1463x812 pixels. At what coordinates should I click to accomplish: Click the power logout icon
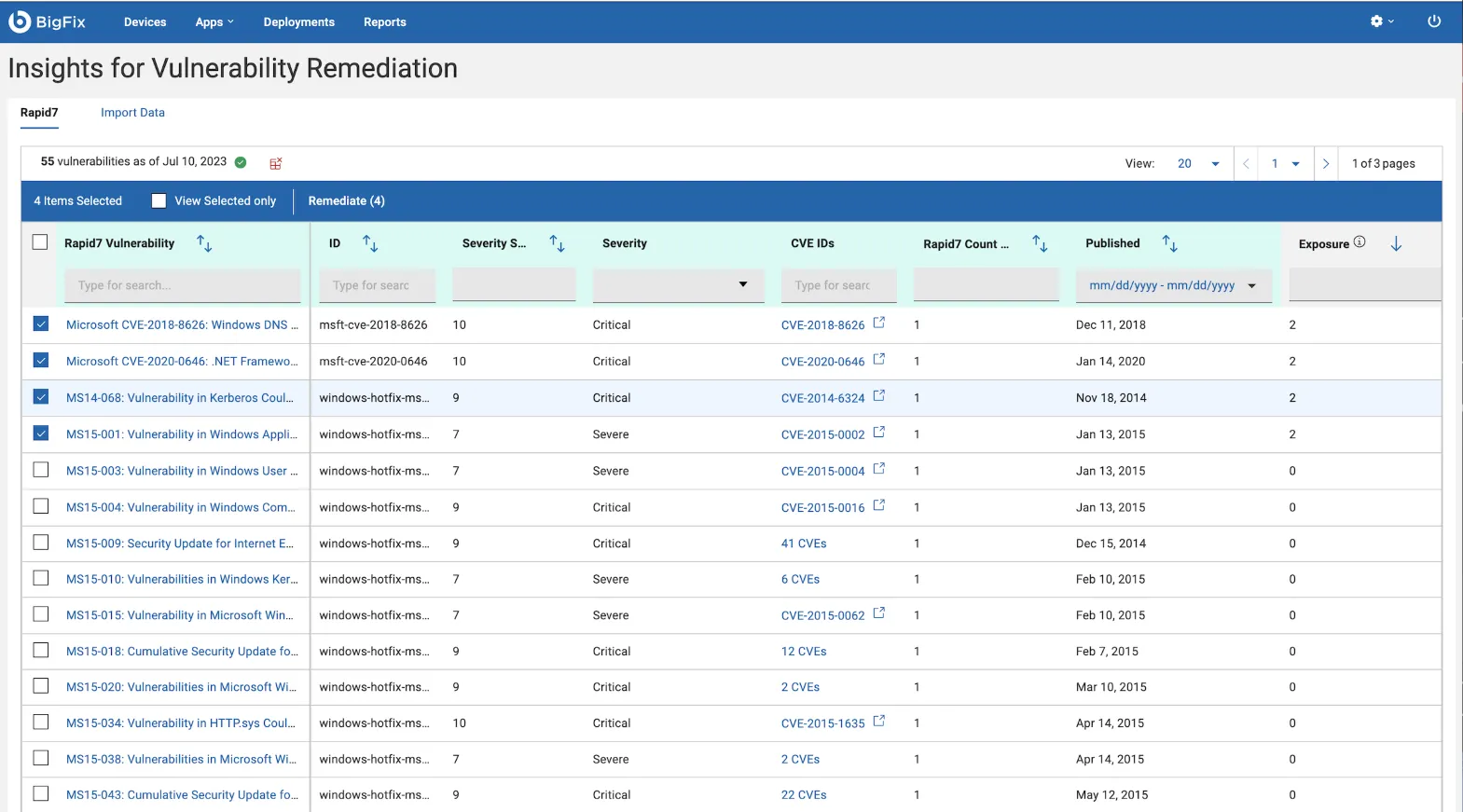tap(1433, 21)
